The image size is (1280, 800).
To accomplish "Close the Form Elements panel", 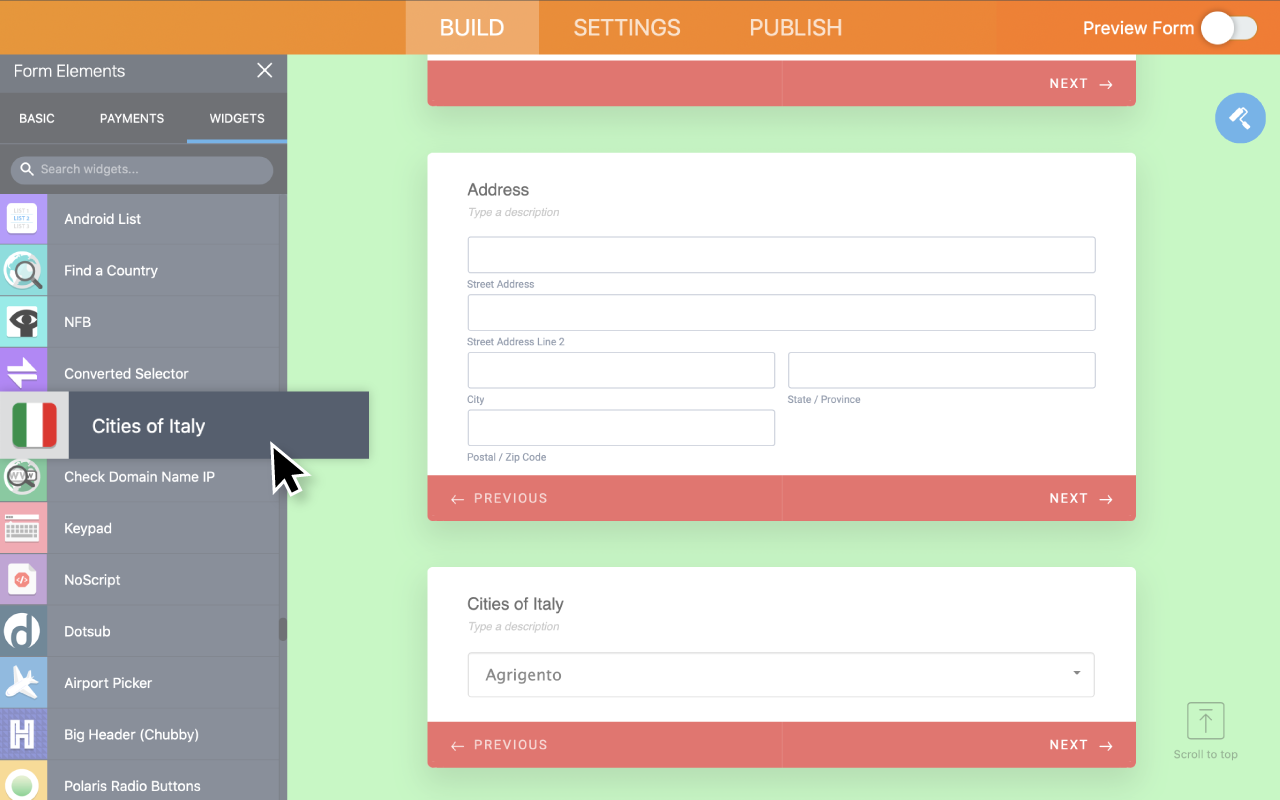I will 264,70.
